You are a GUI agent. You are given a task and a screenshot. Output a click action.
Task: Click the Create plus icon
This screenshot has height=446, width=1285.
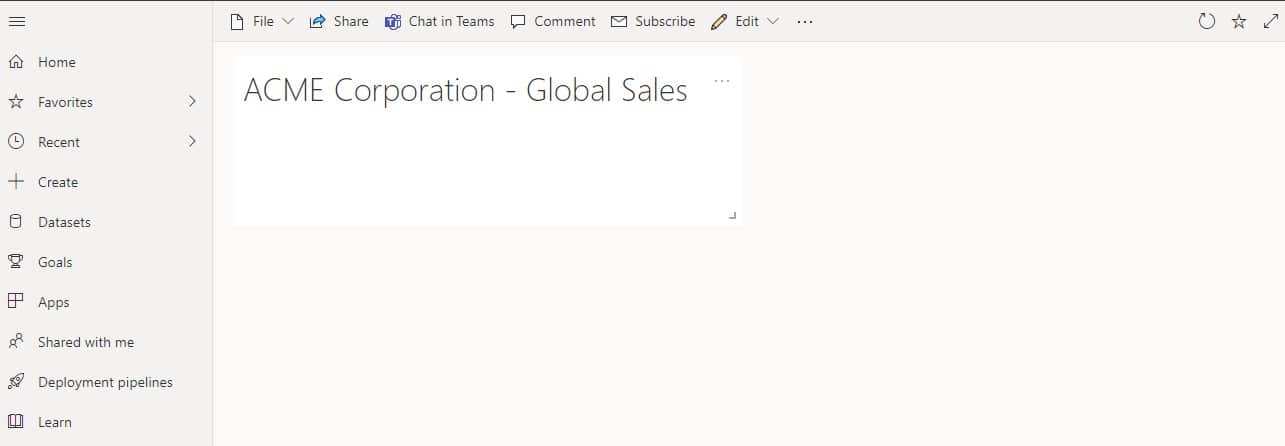coord(16,182)
